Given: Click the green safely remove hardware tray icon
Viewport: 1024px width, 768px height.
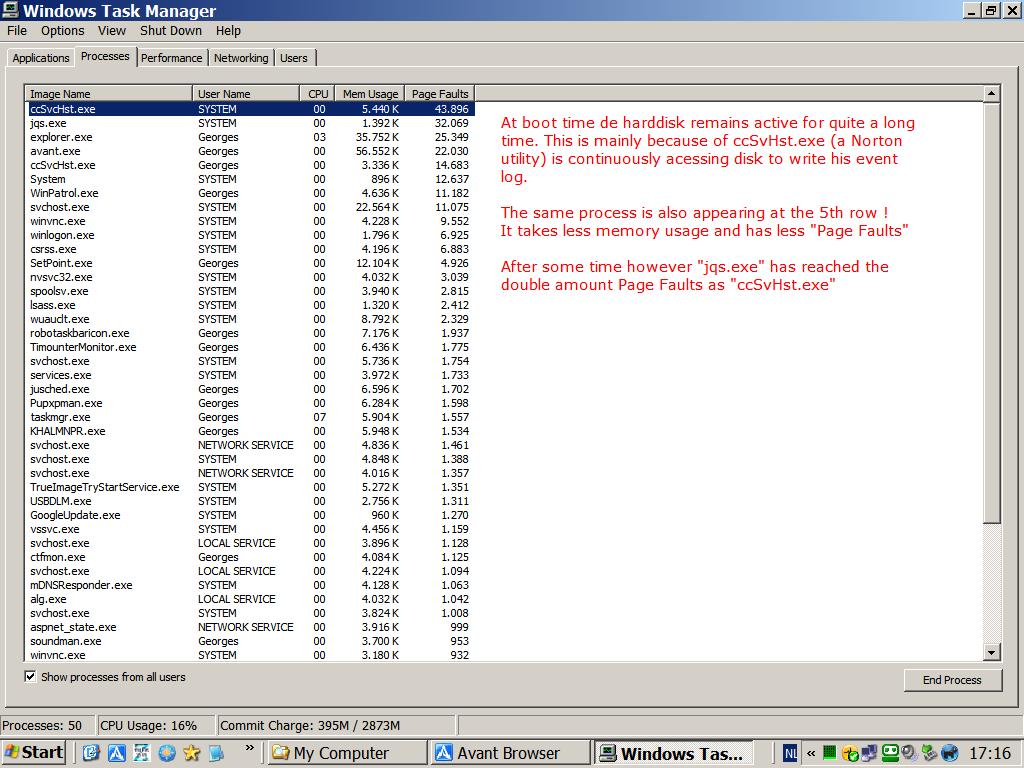Looking at the screenshot, I should [x=929, y=754].
